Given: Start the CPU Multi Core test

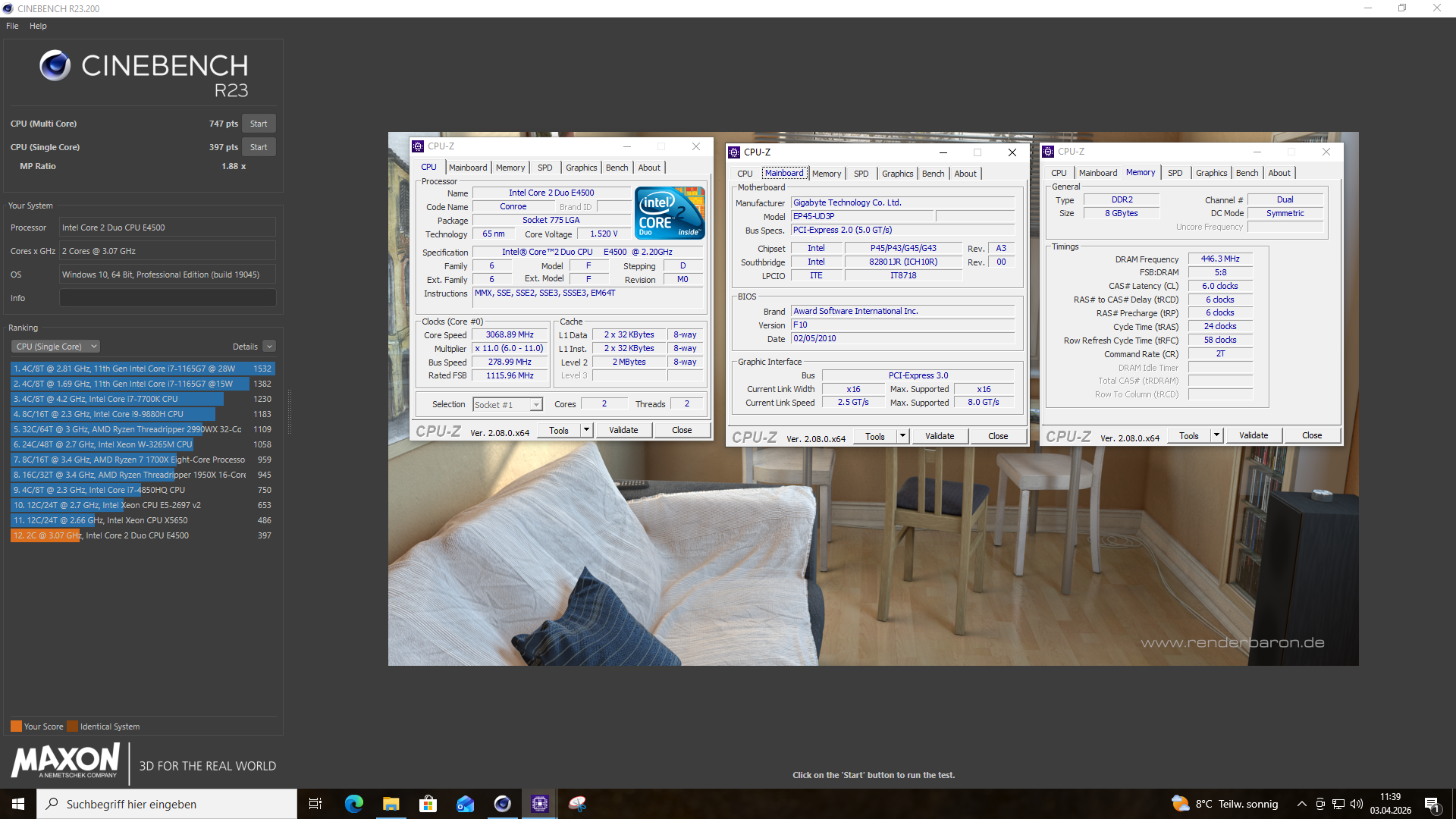Looking at the screenshot, I should 259,124.
